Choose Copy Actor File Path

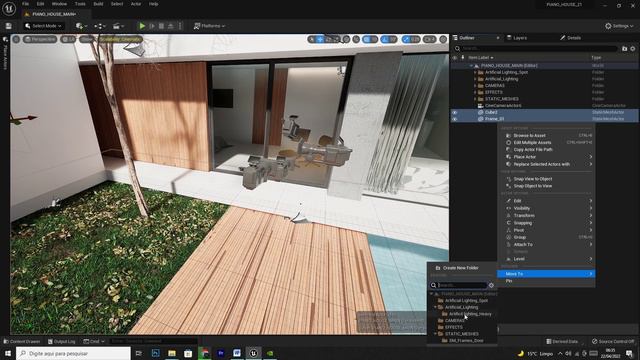click(x=547, y=149)
